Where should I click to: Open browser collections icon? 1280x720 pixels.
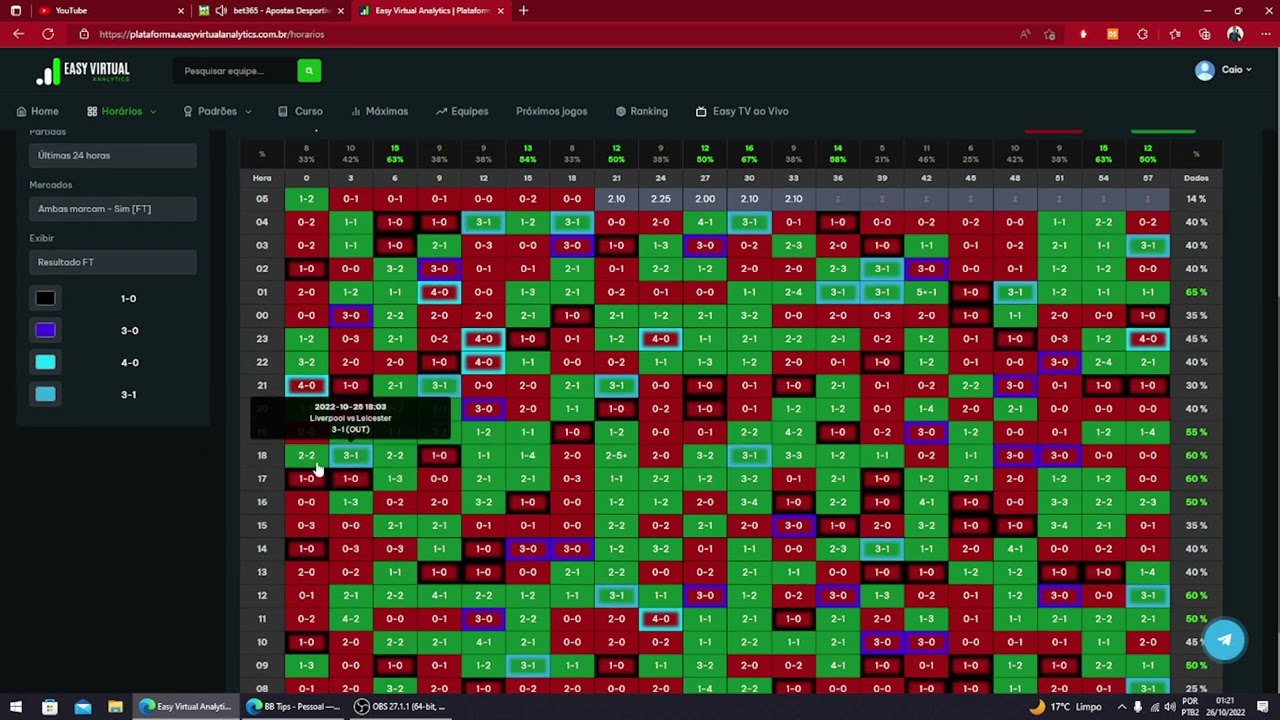[x=1205, y=34]
